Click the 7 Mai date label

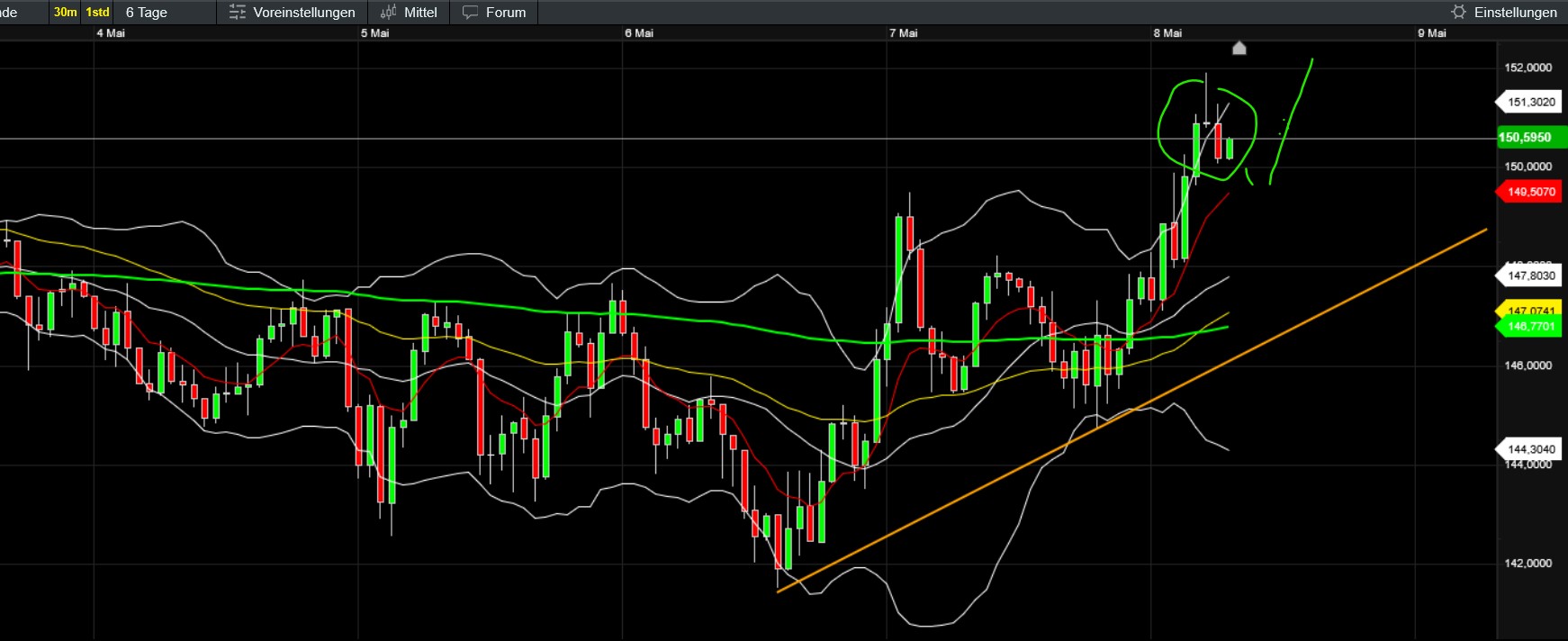tap(904, 33)
